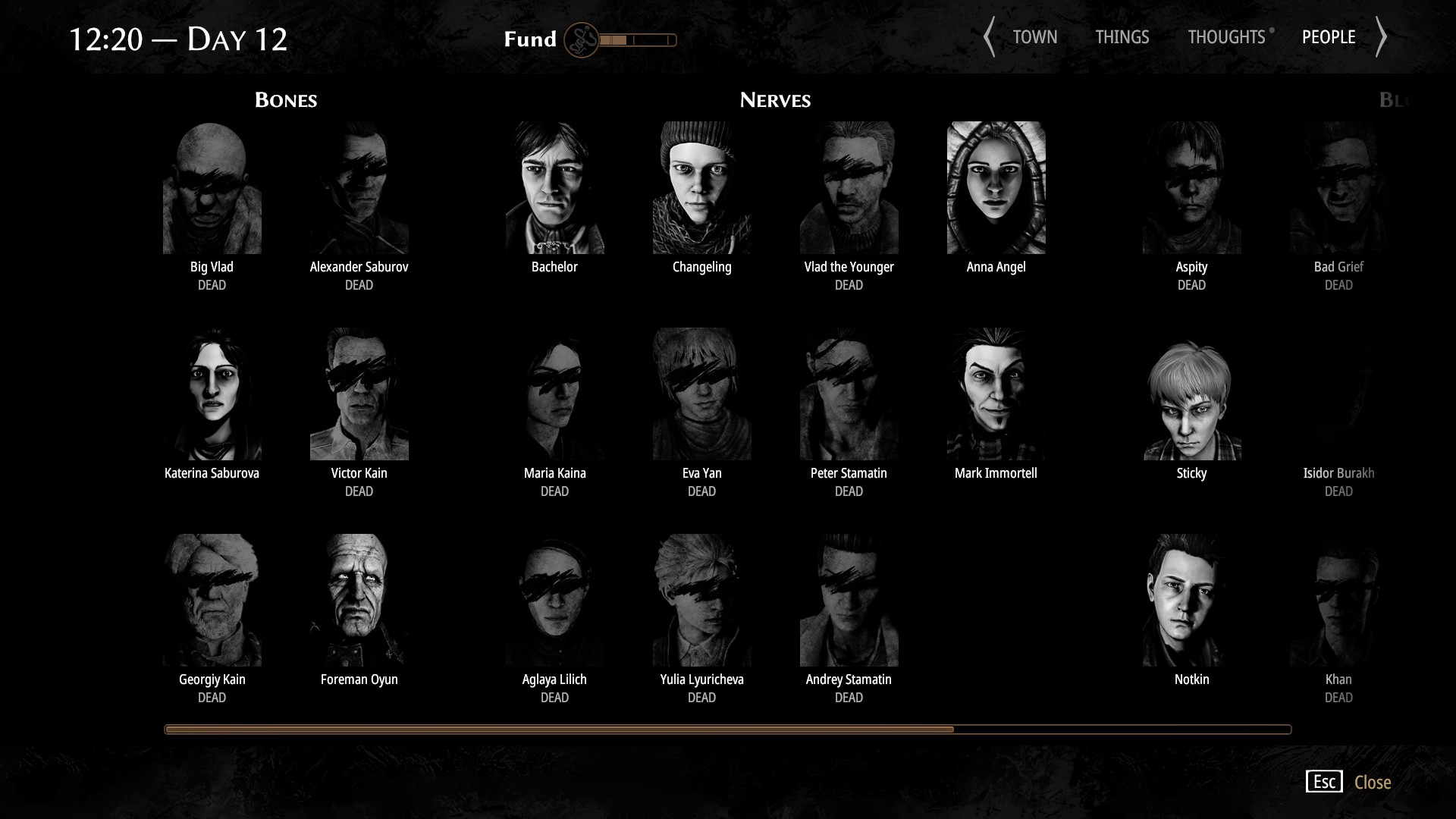Click DEAD status under Khan

click(x=1338, y=698)
